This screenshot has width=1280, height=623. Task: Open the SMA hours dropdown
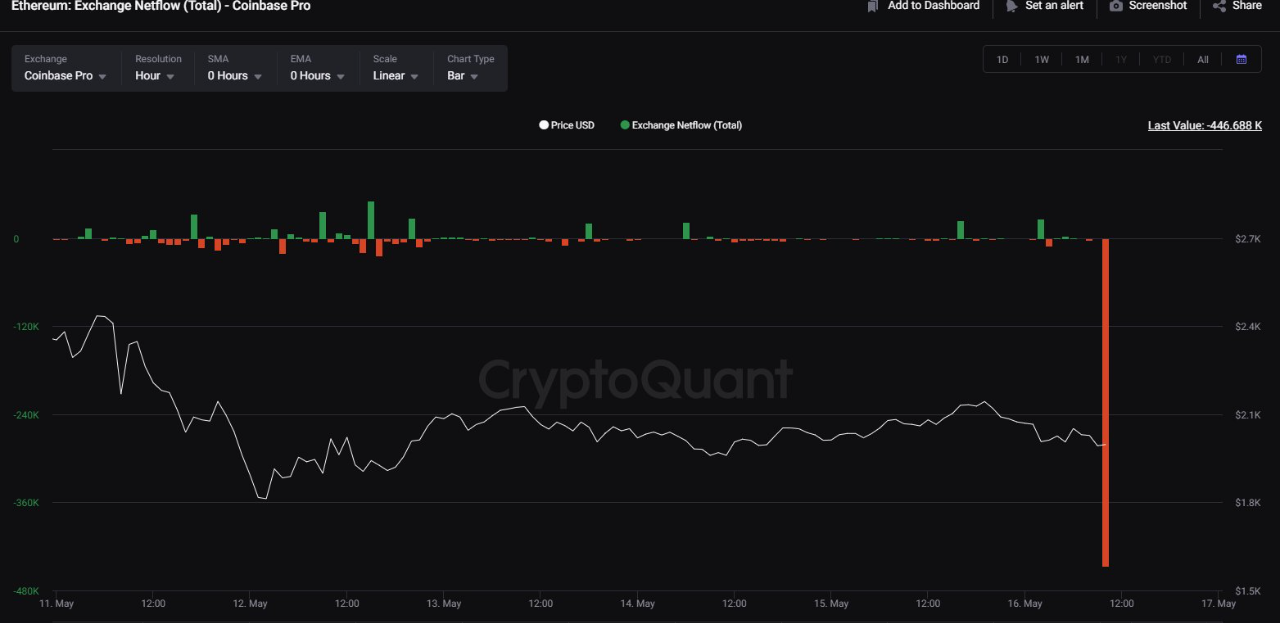[x=232, y=76]
